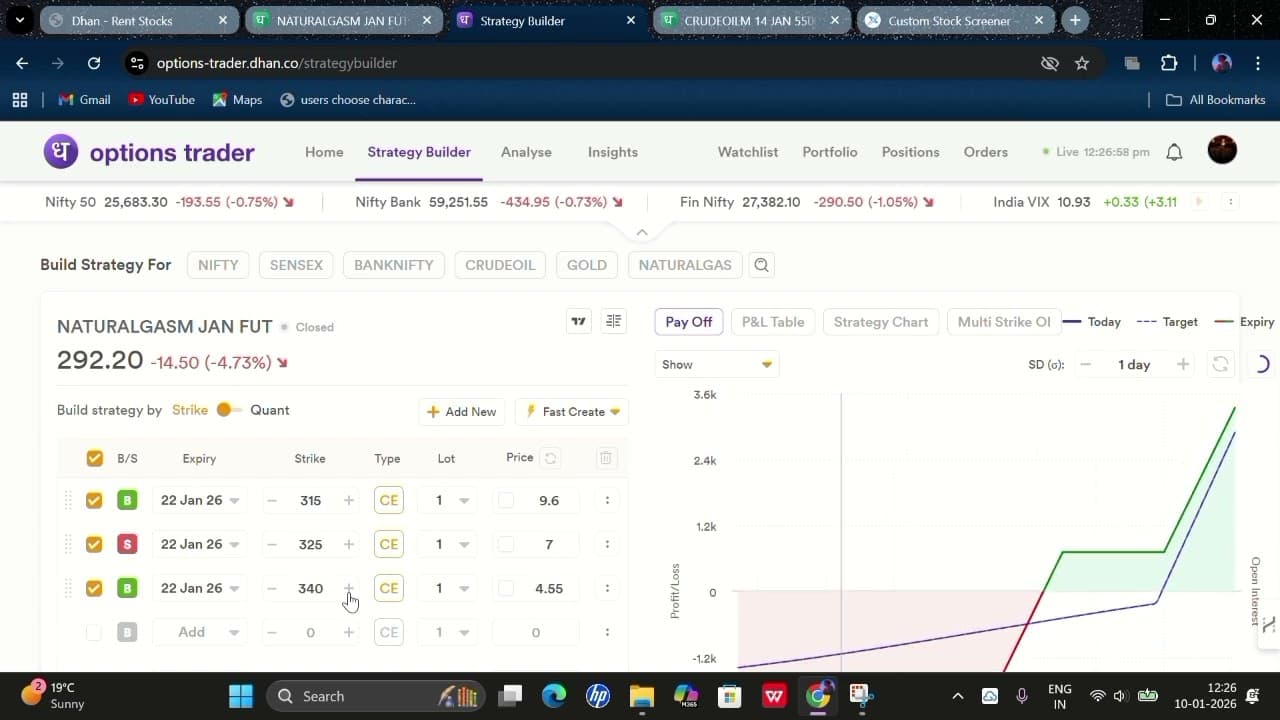Viewport: 1280px width, 720px height.
Task: Refresh prices icon next to Price header
Action: 550,459
